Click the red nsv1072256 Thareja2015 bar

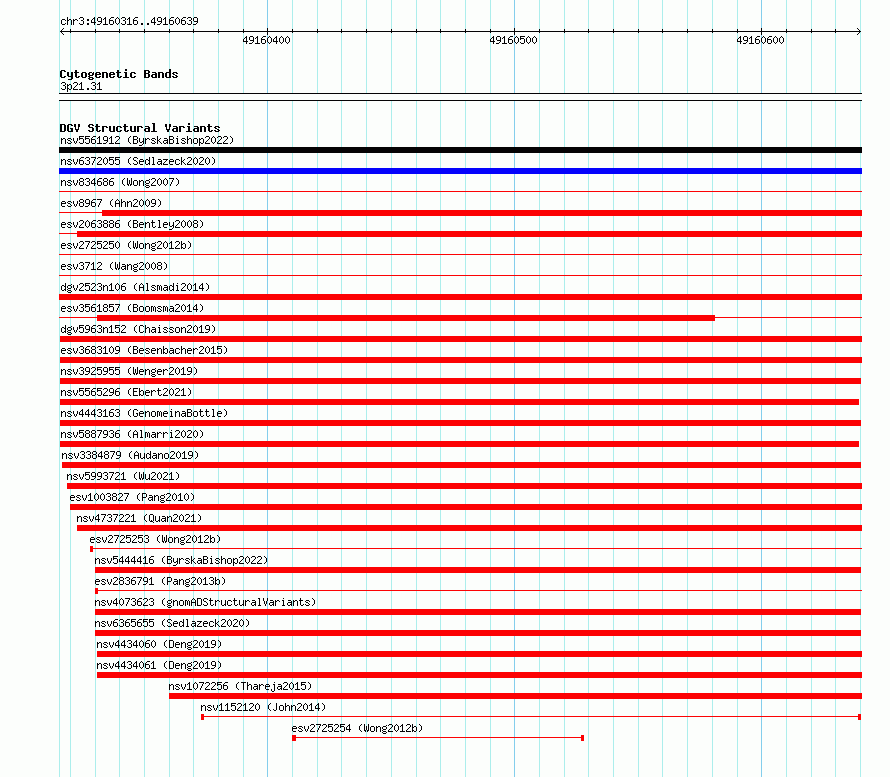pos(515,696)
